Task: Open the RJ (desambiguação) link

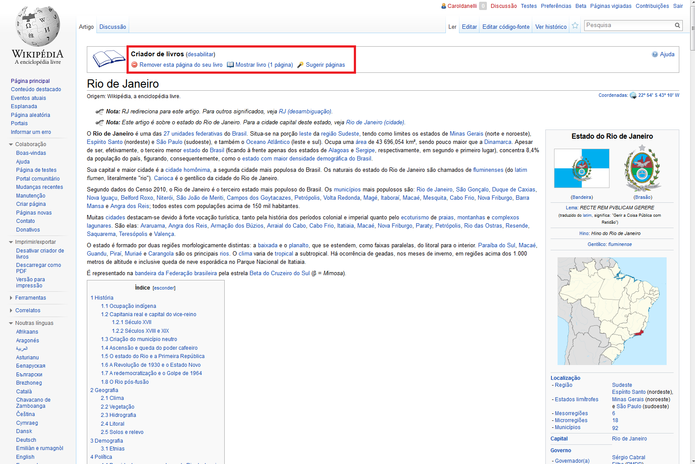Action: click(305, 111)
